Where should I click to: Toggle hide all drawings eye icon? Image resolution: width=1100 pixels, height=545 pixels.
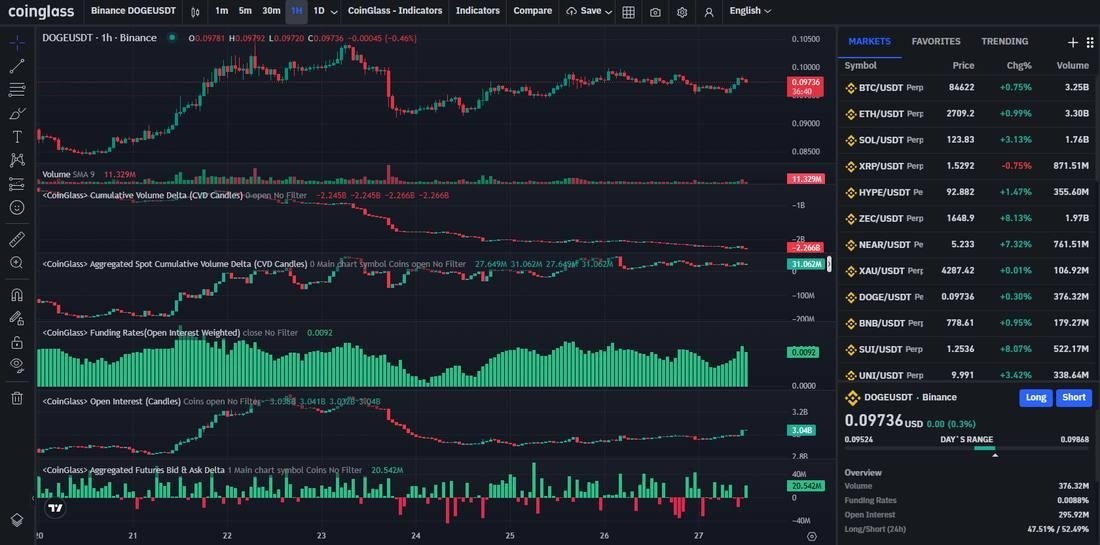tap(17, 364)
